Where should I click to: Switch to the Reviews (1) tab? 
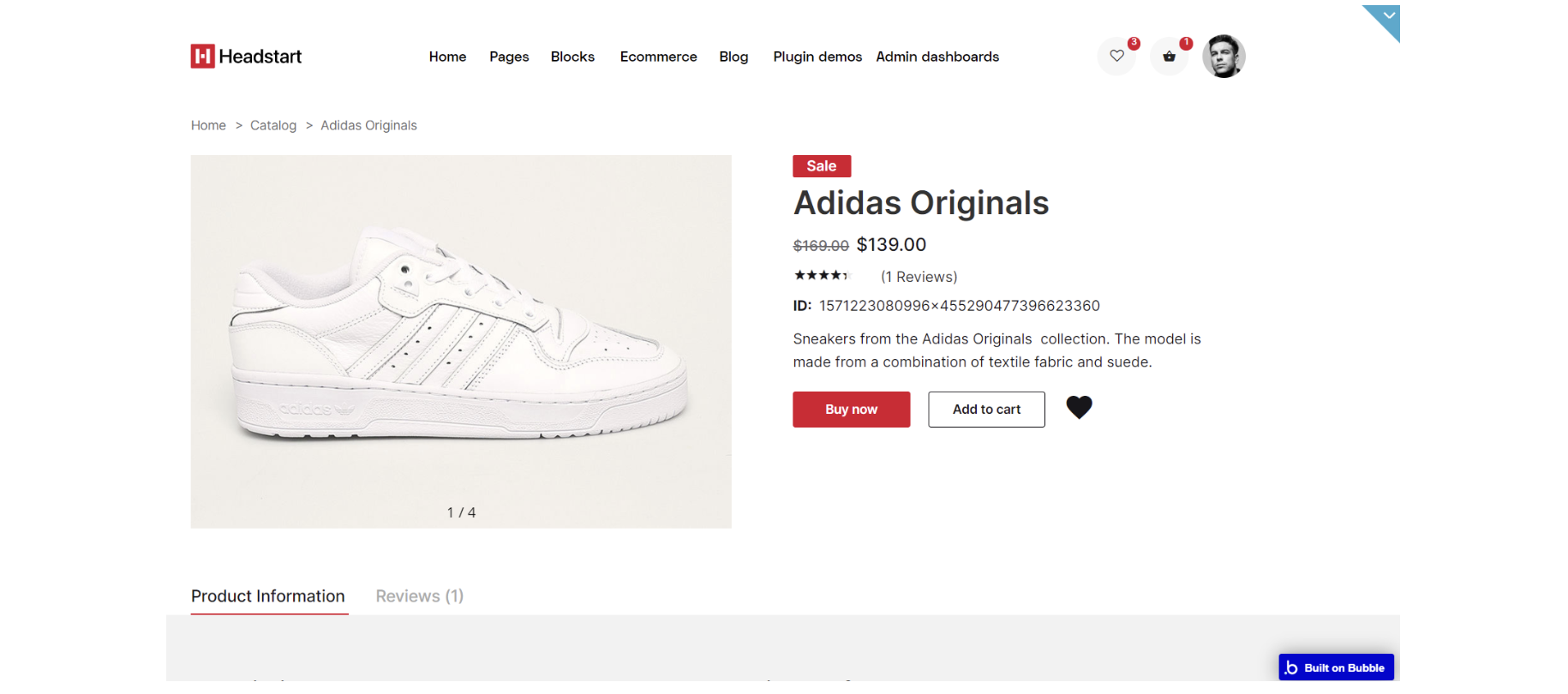tap(419, 596)
